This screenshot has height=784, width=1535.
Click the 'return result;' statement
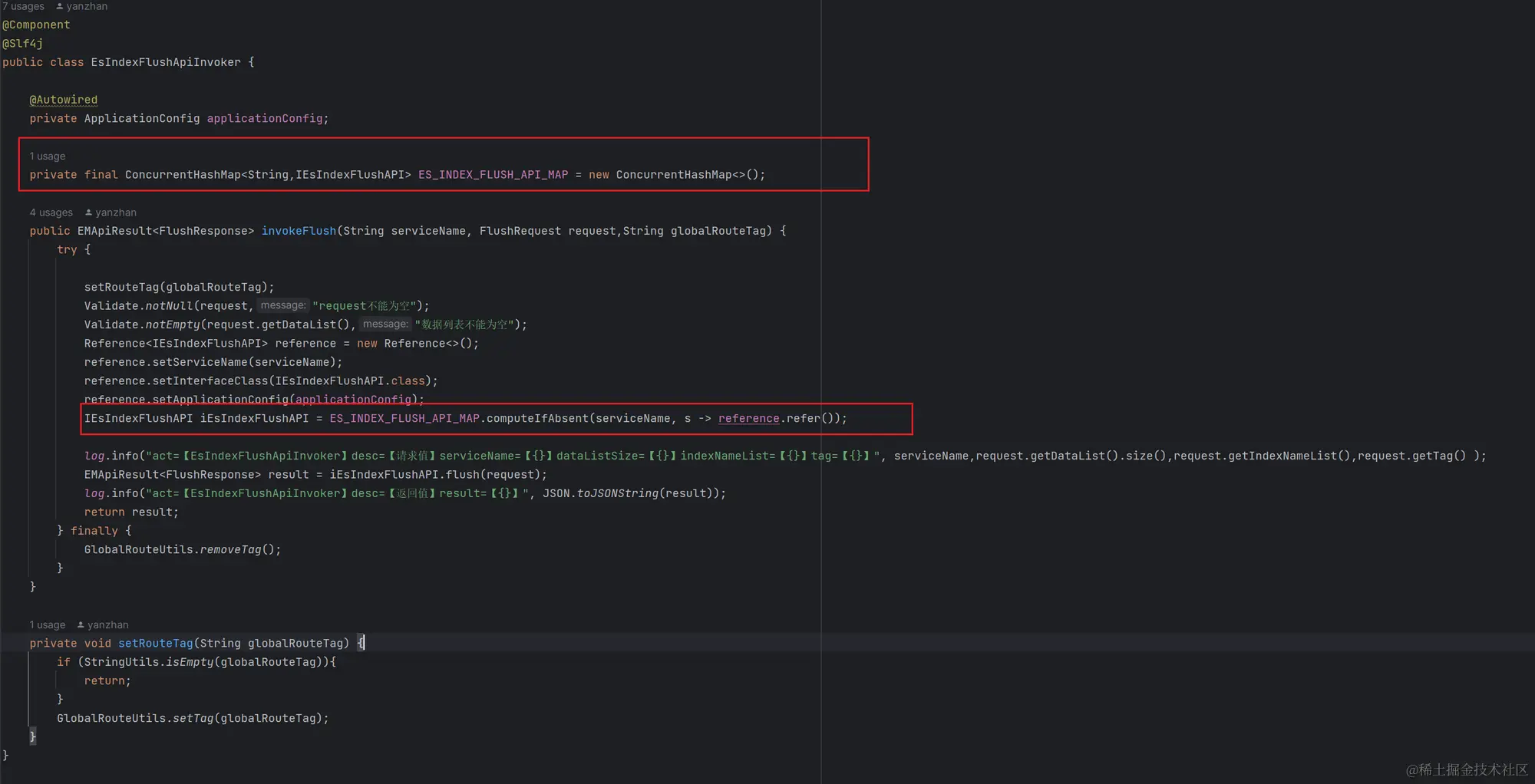[x=131, y=512]
